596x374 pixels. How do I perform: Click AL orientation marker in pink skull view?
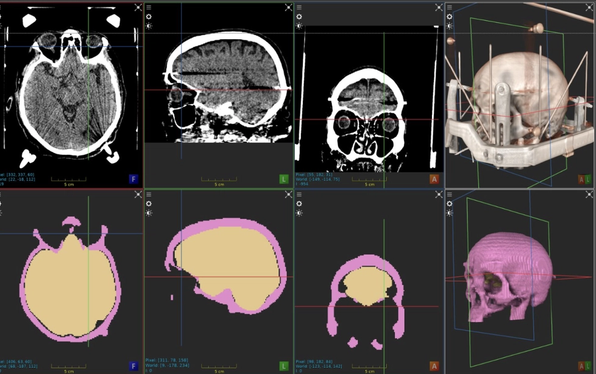[x=585, y=366]
